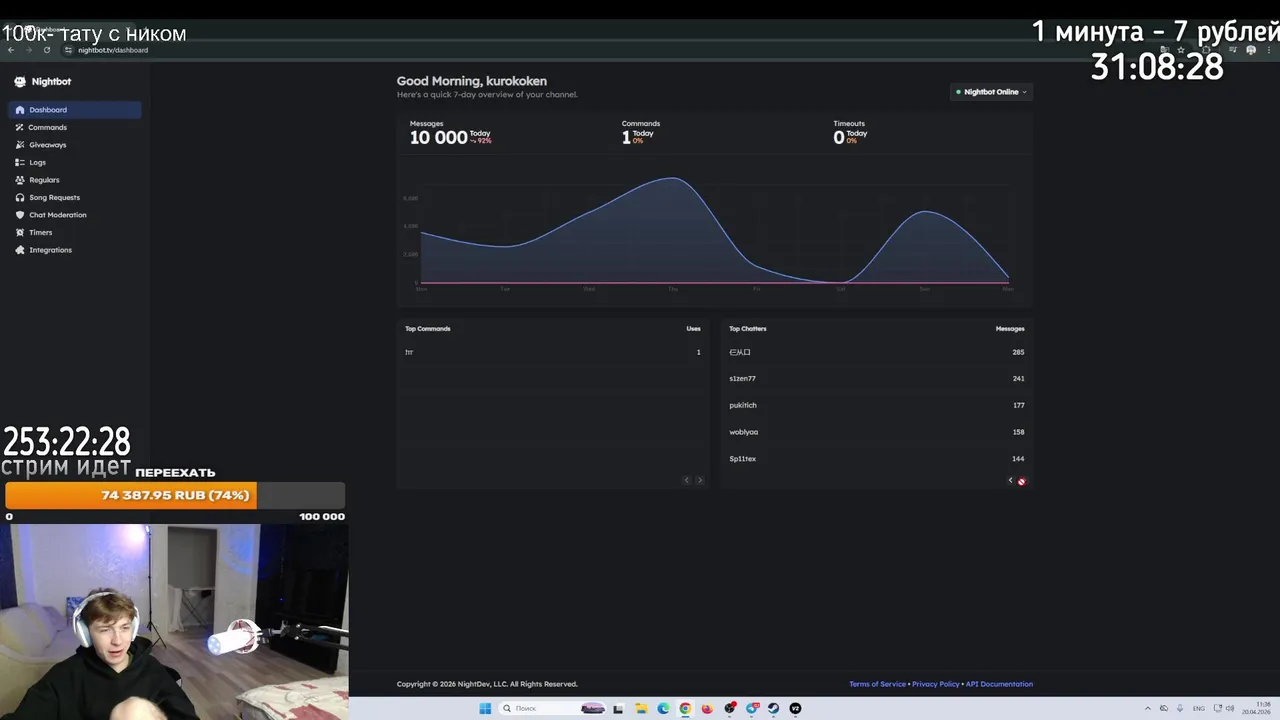The height and width of the screenshot is (720, 1280).
Task: Open the browser extensions puzzle icon
Action: [1206, 50]
